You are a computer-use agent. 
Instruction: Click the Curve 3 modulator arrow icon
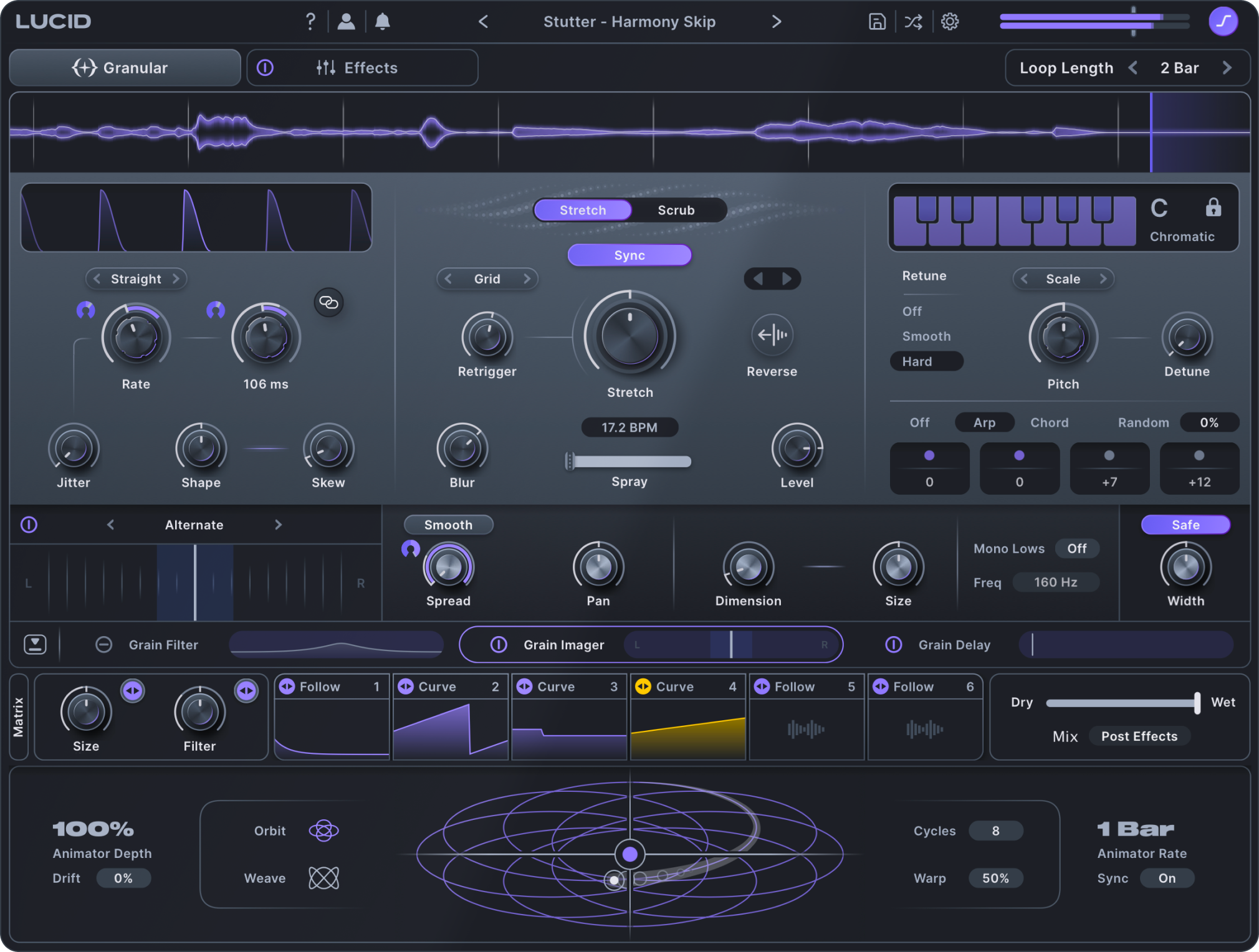(525, 687)
